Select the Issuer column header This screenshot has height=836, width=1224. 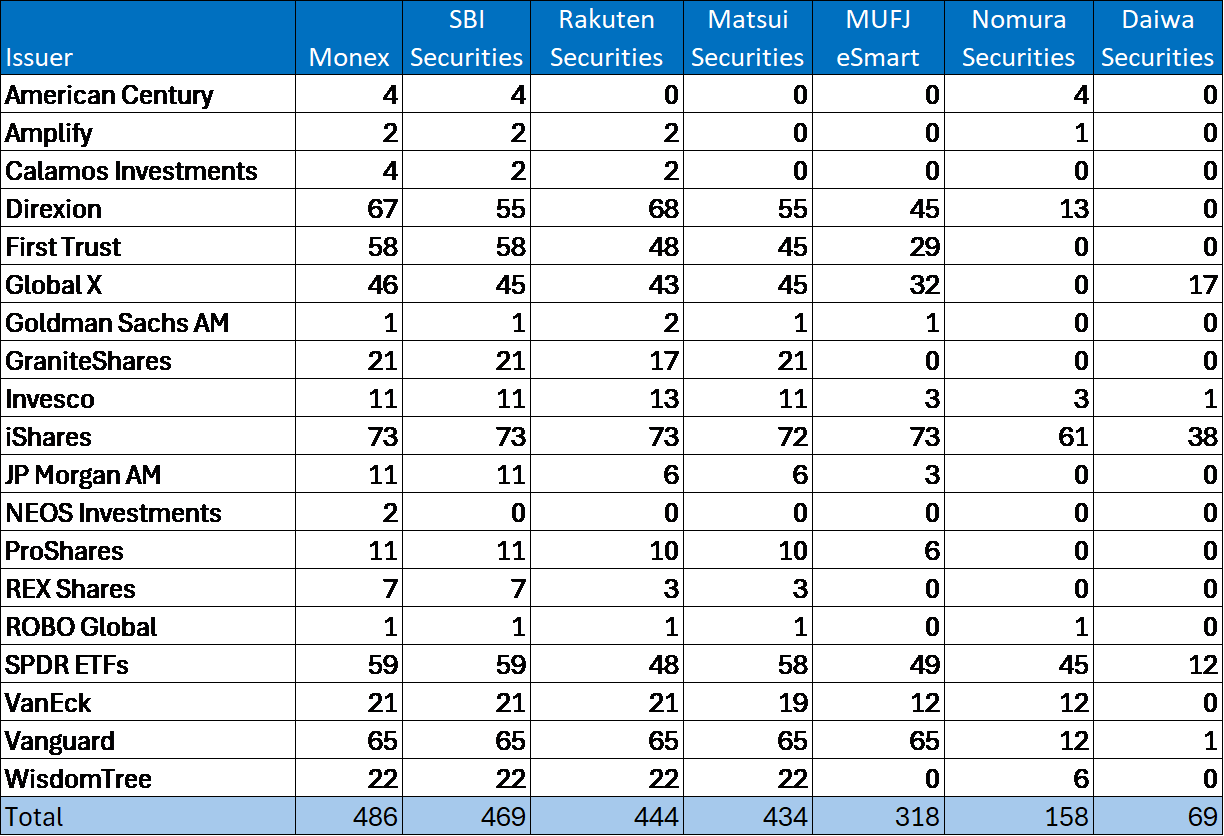coord(40,57)
